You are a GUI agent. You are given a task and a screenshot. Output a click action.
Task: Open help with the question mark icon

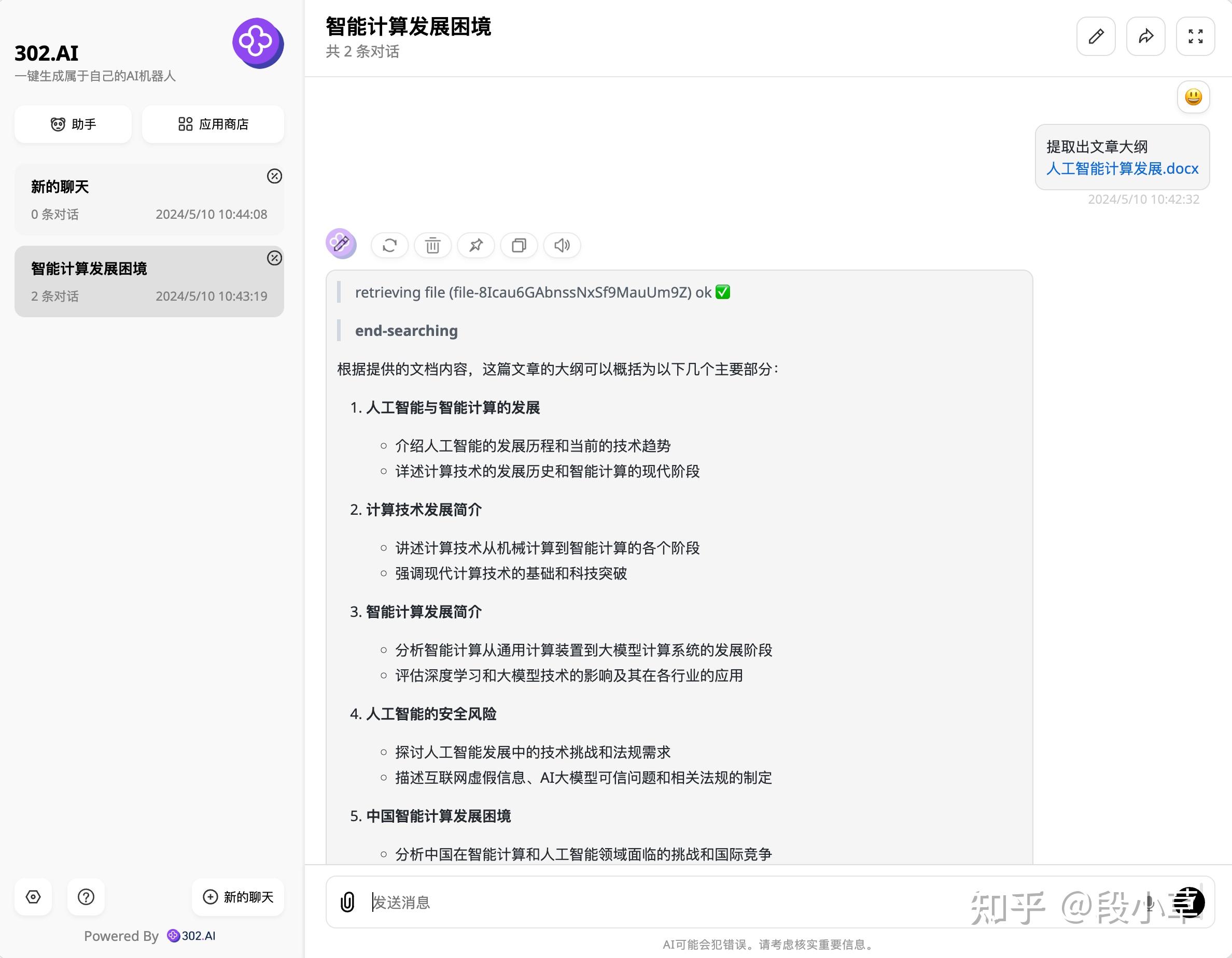(x=86, y=897)
